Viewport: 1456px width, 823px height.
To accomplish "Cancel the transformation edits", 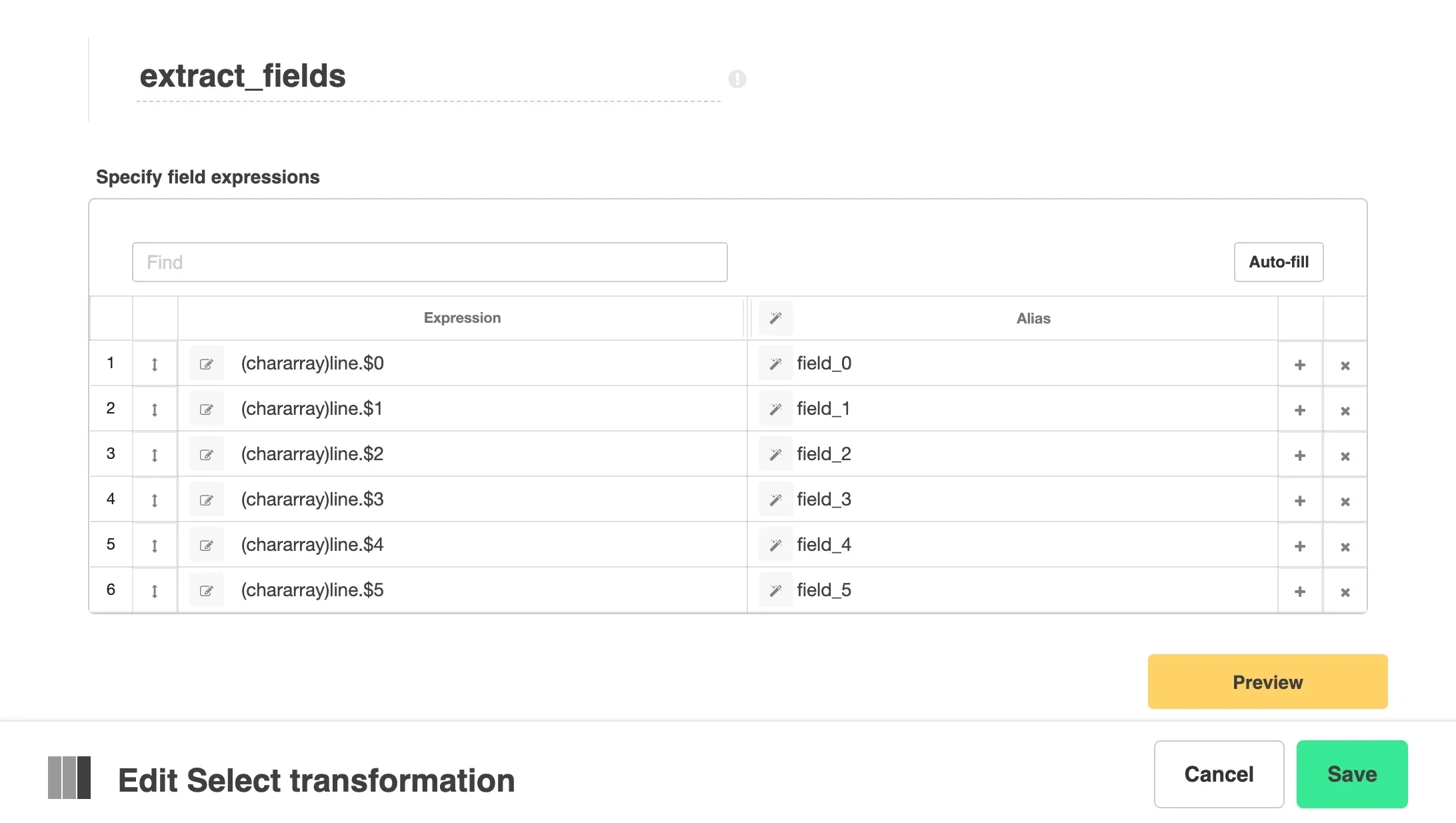I will (x=1218, y=774).
